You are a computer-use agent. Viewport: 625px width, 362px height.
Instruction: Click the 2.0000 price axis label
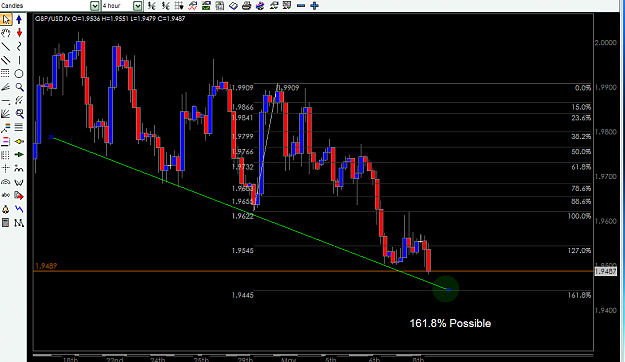[605, 43]
